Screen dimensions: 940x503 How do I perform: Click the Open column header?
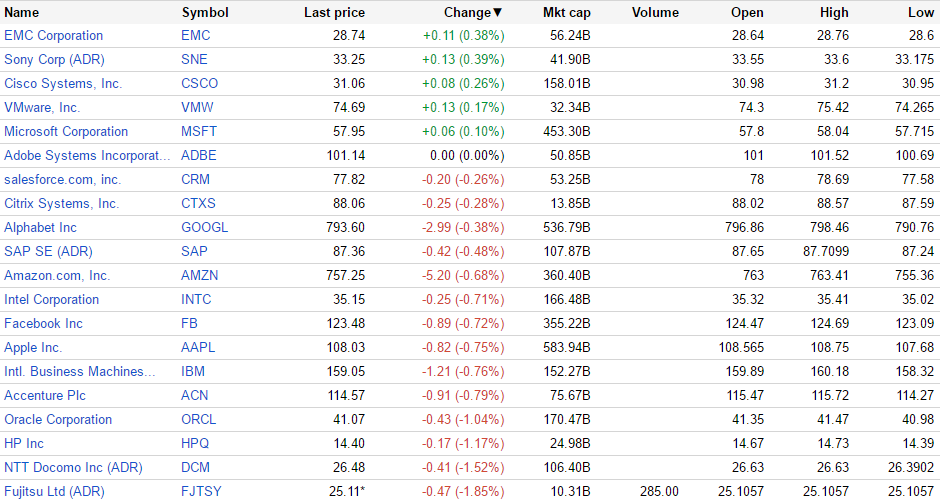click(747, 13)
